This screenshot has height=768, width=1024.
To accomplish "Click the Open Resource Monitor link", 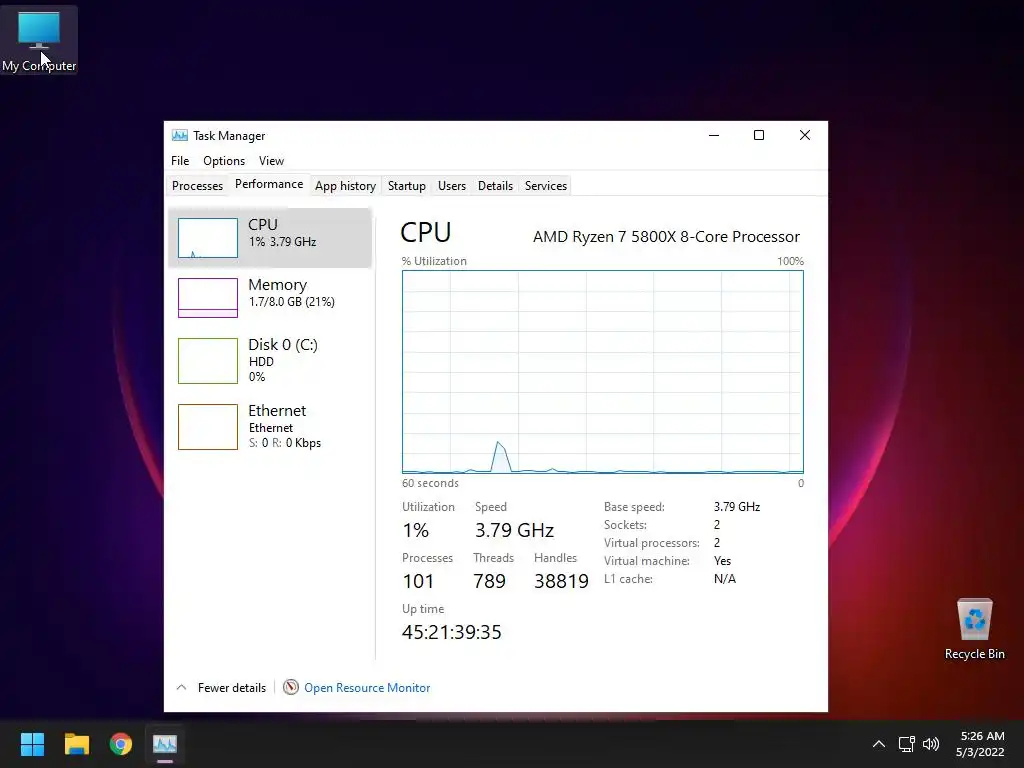I will tap(367, 688).
